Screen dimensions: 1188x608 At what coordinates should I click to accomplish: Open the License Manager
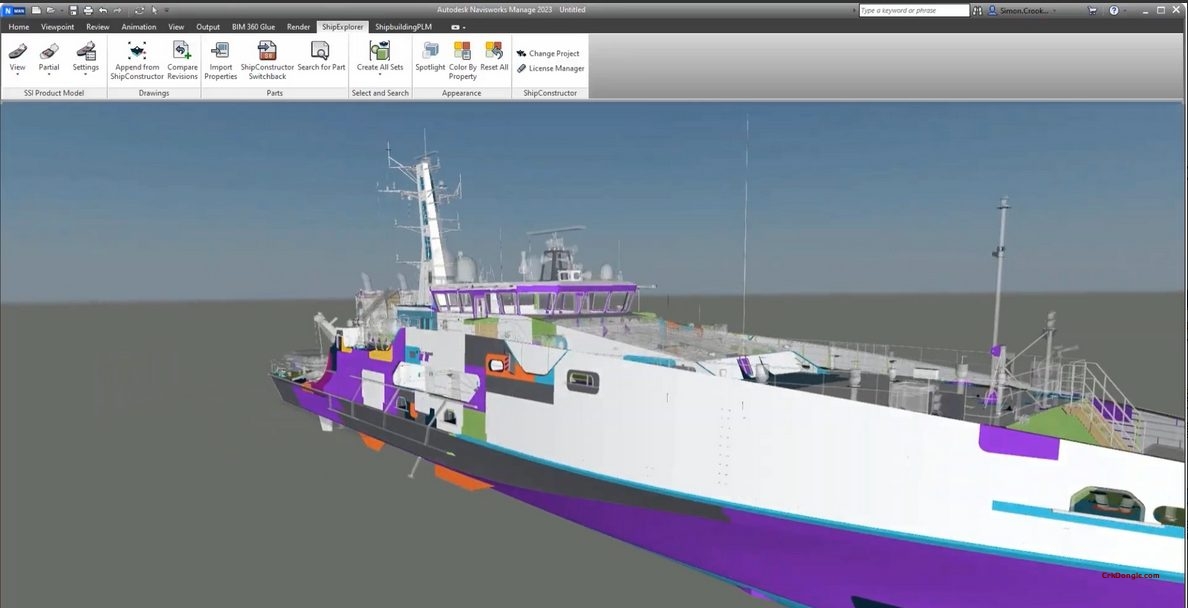point(551,68)
